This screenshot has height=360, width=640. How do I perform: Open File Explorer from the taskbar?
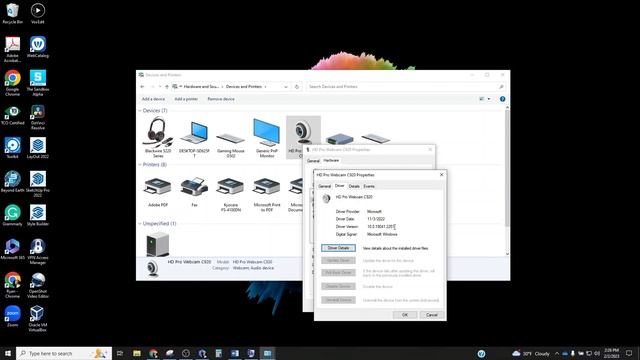pyautogui.click(x=137, y=353)
